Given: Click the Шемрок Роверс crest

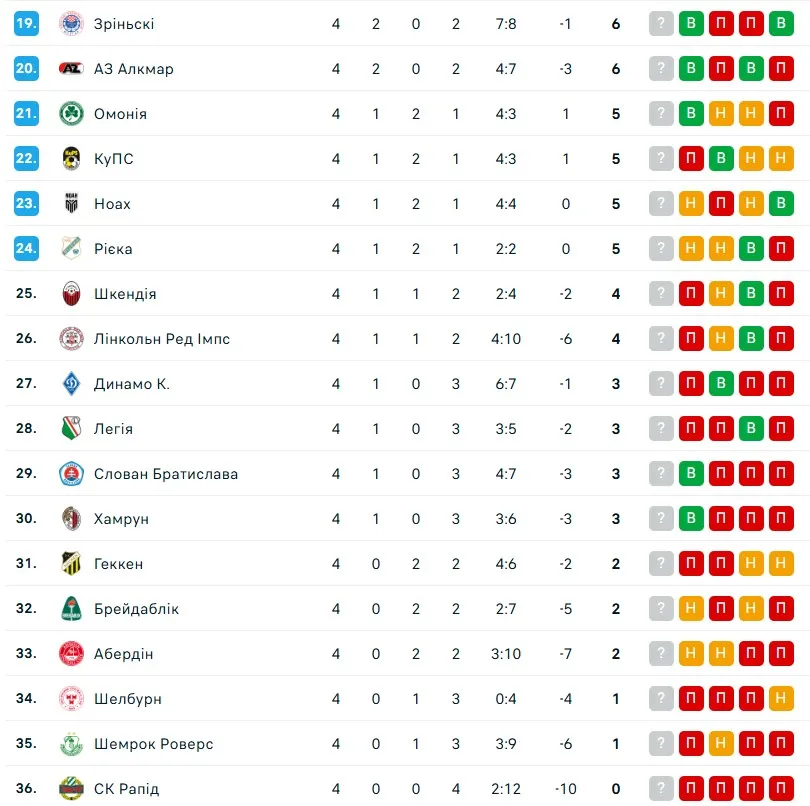Looking at the screenshot, I should pyautogui.click(x=71, y=744).
